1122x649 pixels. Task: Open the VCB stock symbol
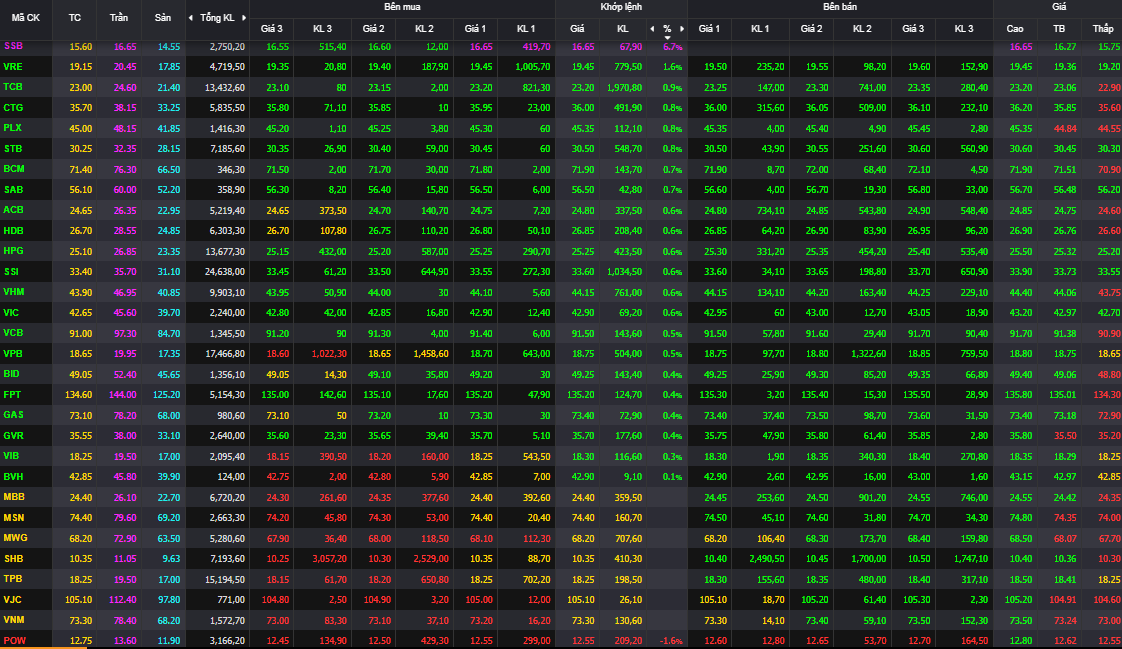tap(13, 333)
